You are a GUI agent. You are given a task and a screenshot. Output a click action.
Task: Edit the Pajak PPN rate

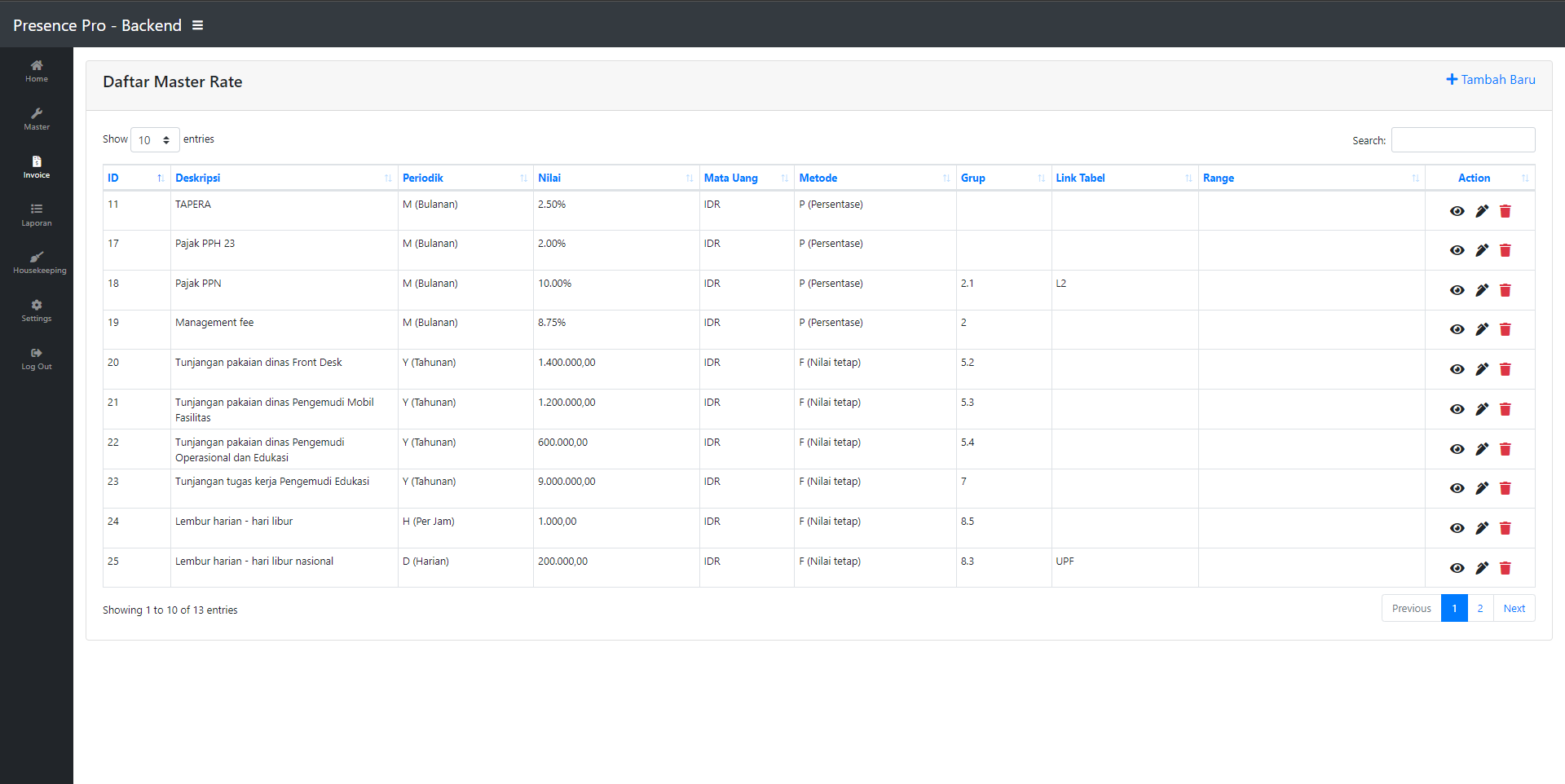[1482, 290]
